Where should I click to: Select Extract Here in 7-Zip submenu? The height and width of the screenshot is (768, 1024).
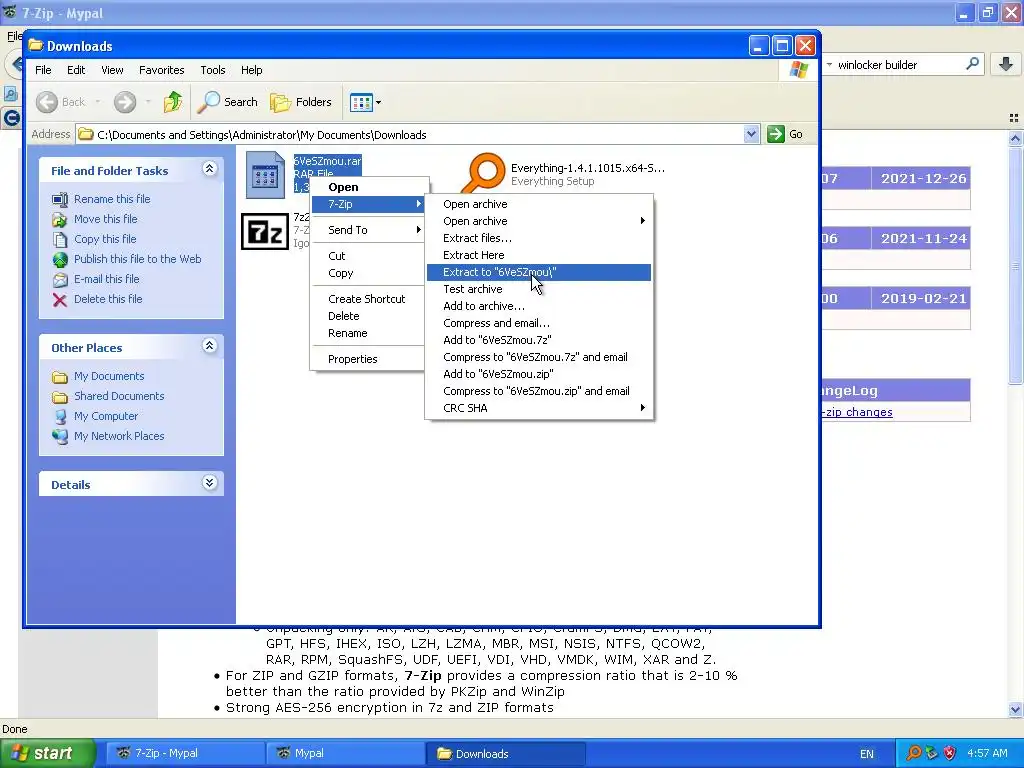tap(539, 255)
